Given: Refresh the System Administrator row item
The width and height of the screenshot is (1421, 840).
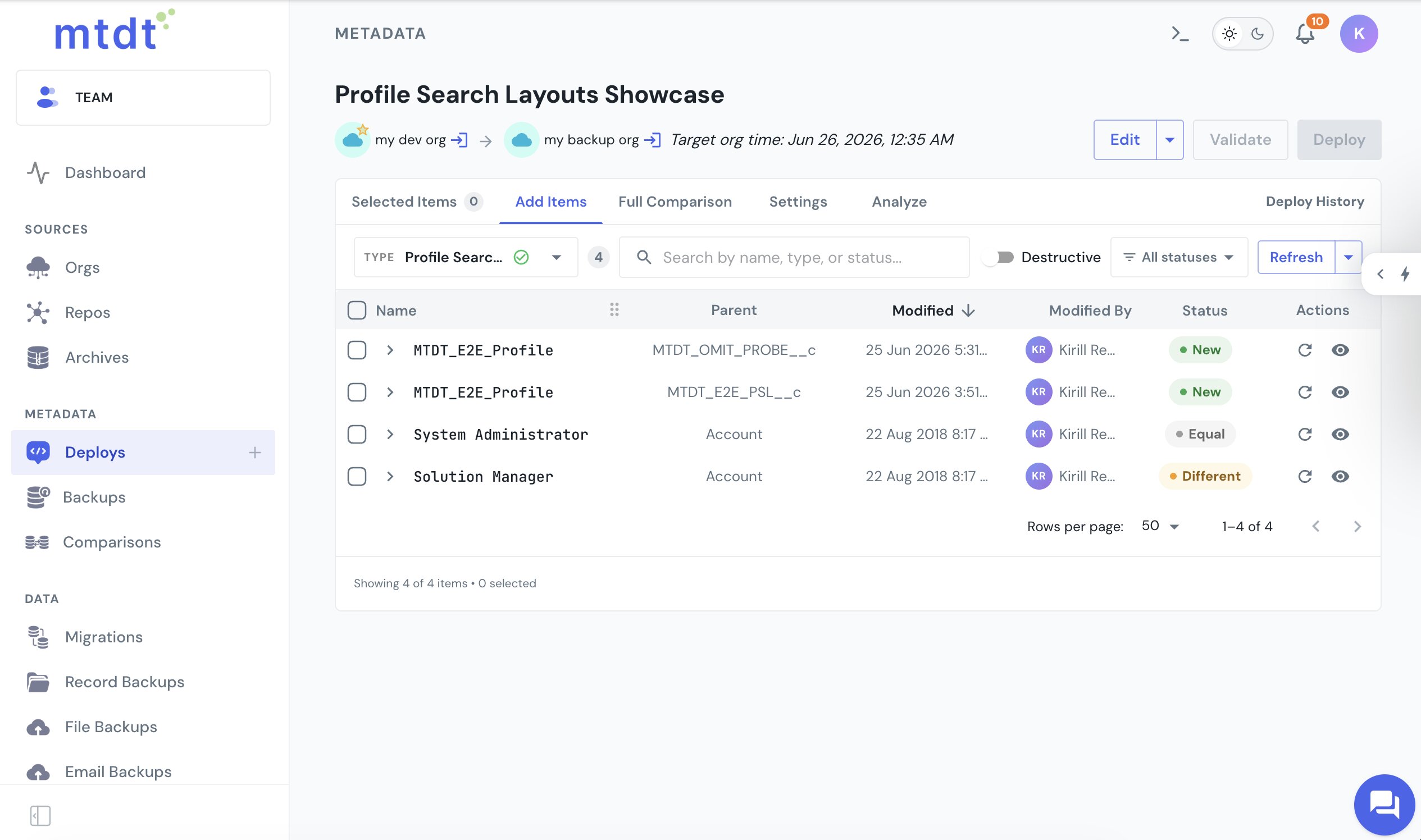Looking at the screenshot, I should [1304, 434].
